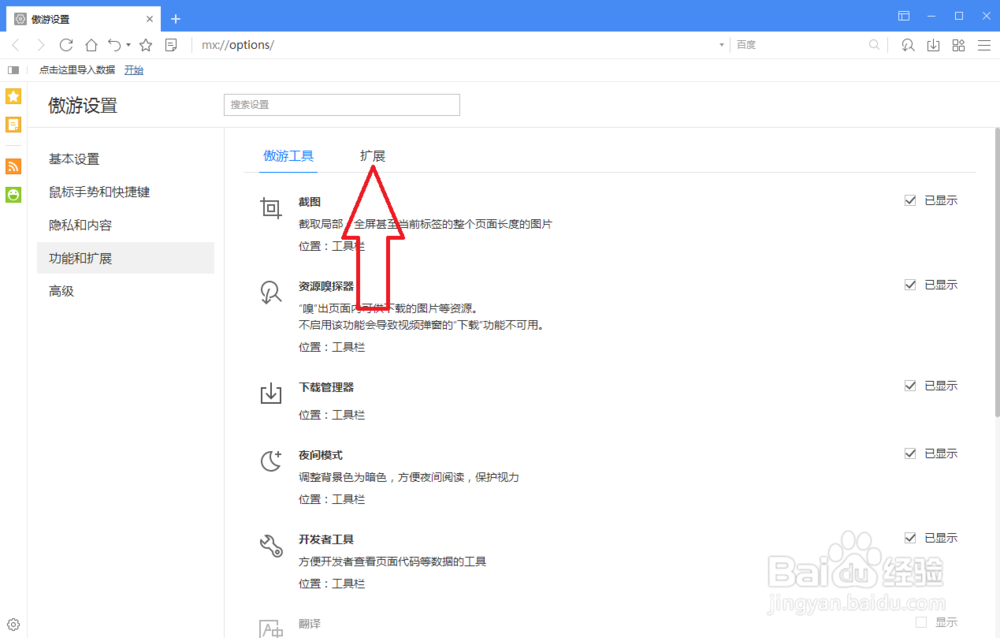
Task: Click the 点击这里导入数据 text
Action: pos(77,70)
